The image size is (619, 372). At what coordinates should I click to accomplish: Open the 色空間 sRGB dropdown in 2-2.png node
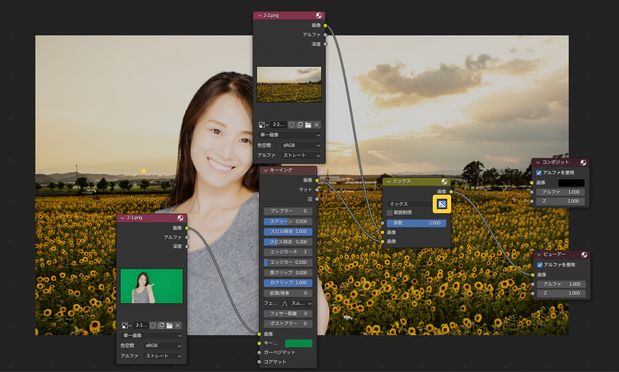click(301, 145)
